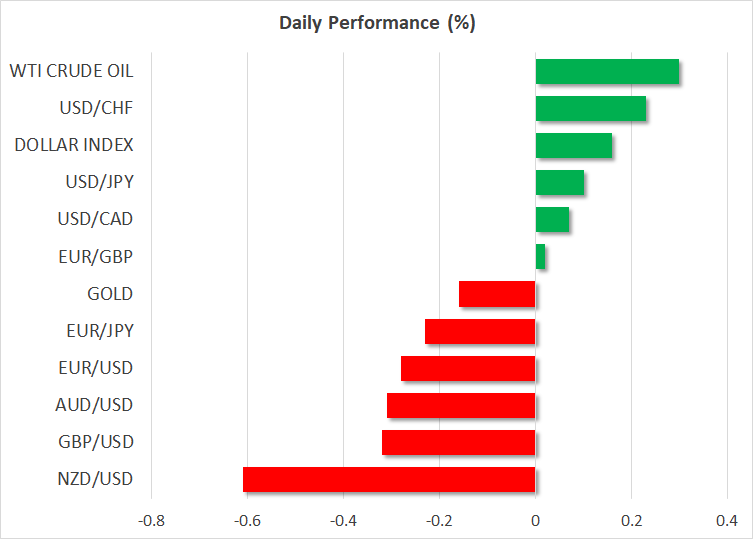Click the long NZD/USD red bar

point(389,479)
